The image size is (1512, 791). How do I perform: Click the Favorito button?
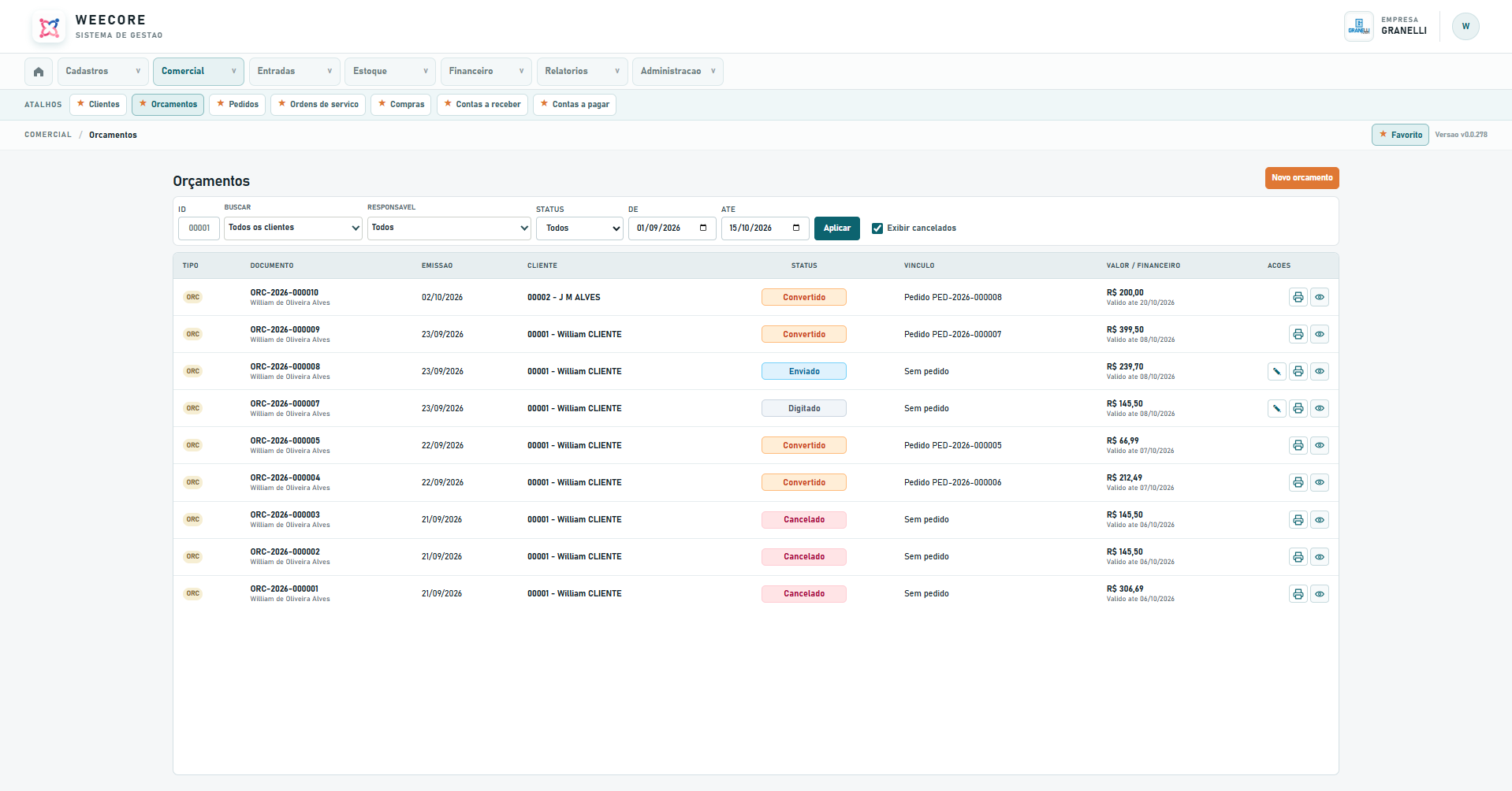pos(1400,135)
